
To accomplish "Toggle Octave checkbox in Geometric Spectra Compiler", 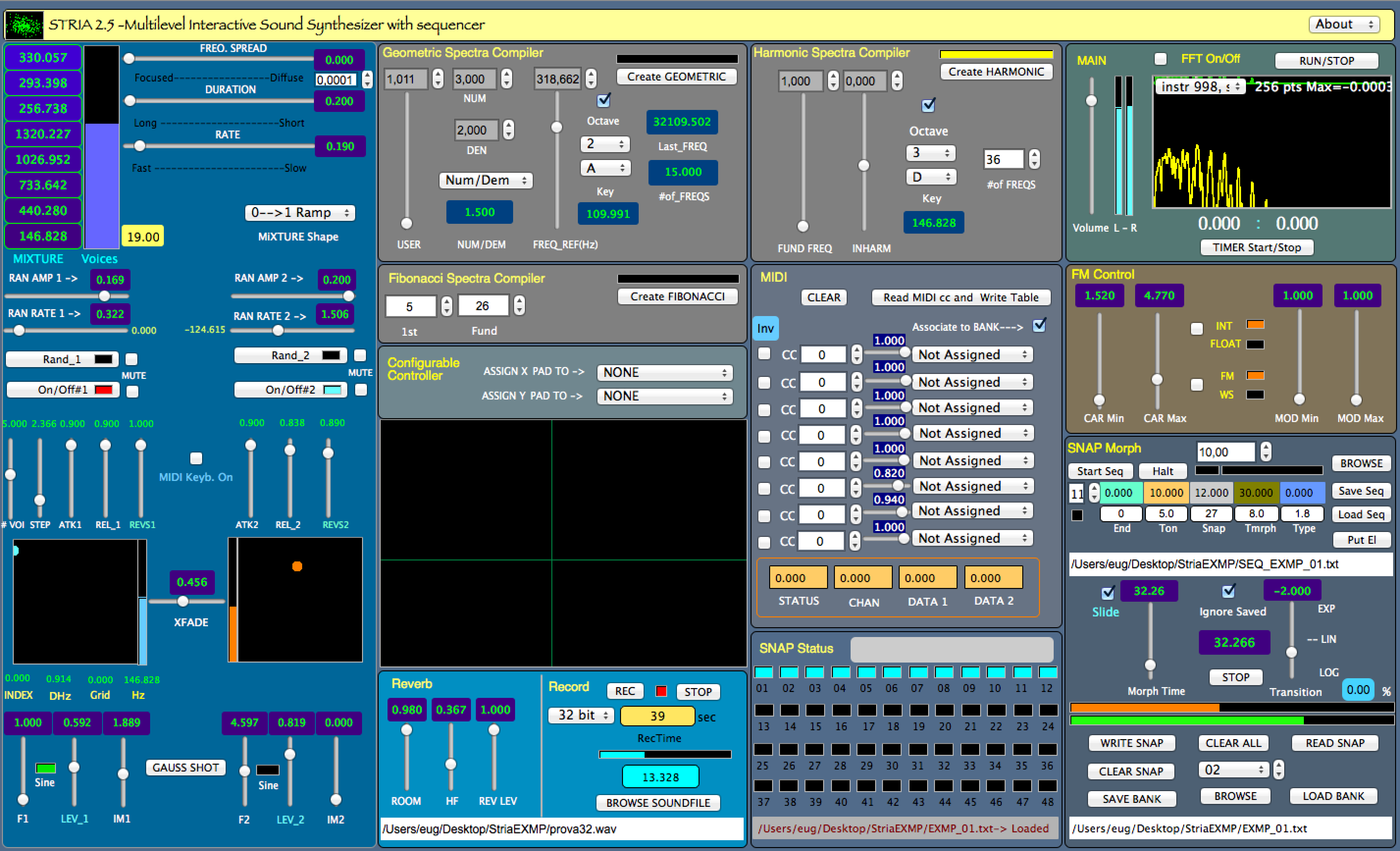I will click(x=603, y=100).
